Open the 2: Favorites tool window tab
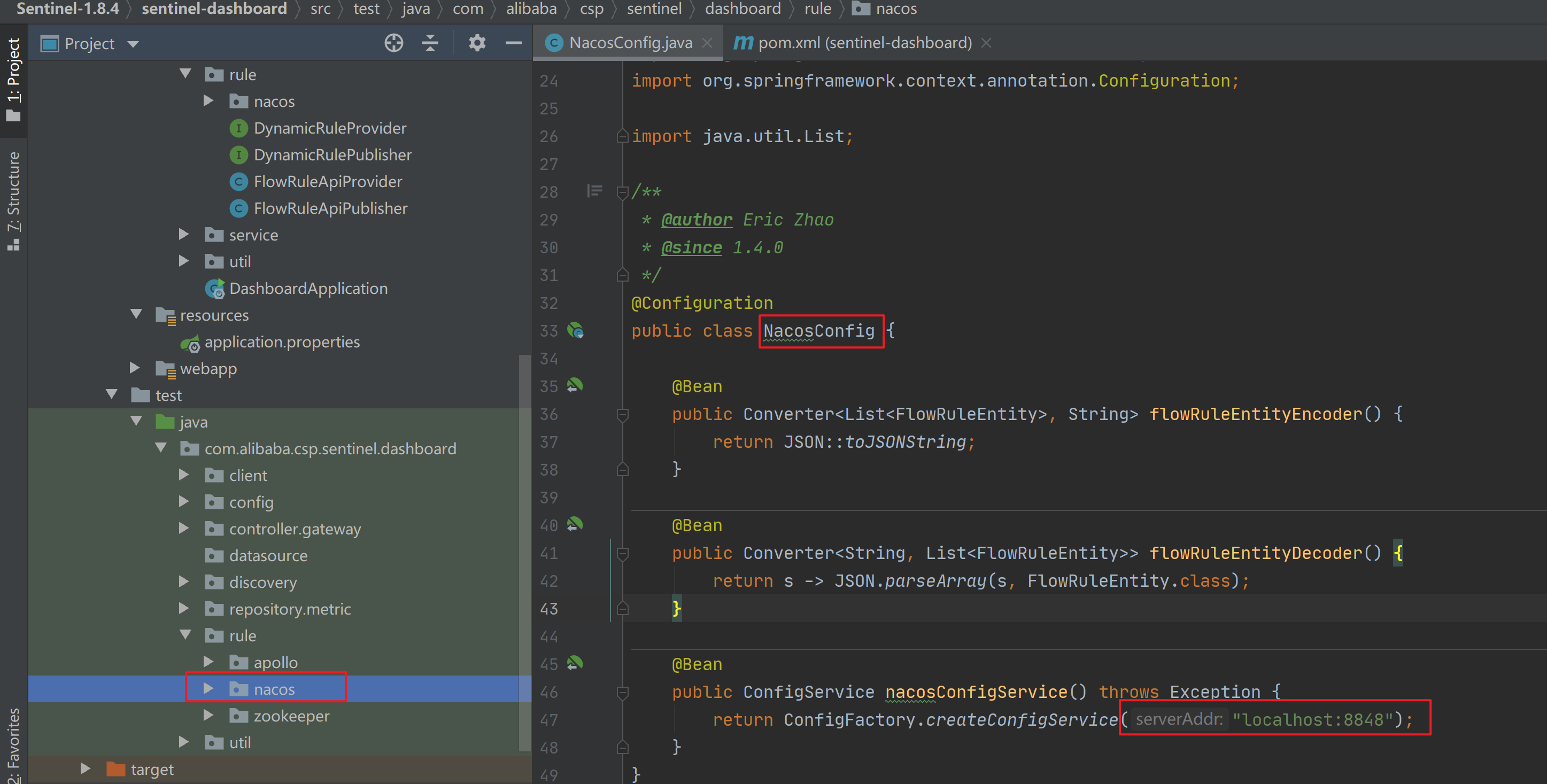1547x784 pixels. (13, 746)
